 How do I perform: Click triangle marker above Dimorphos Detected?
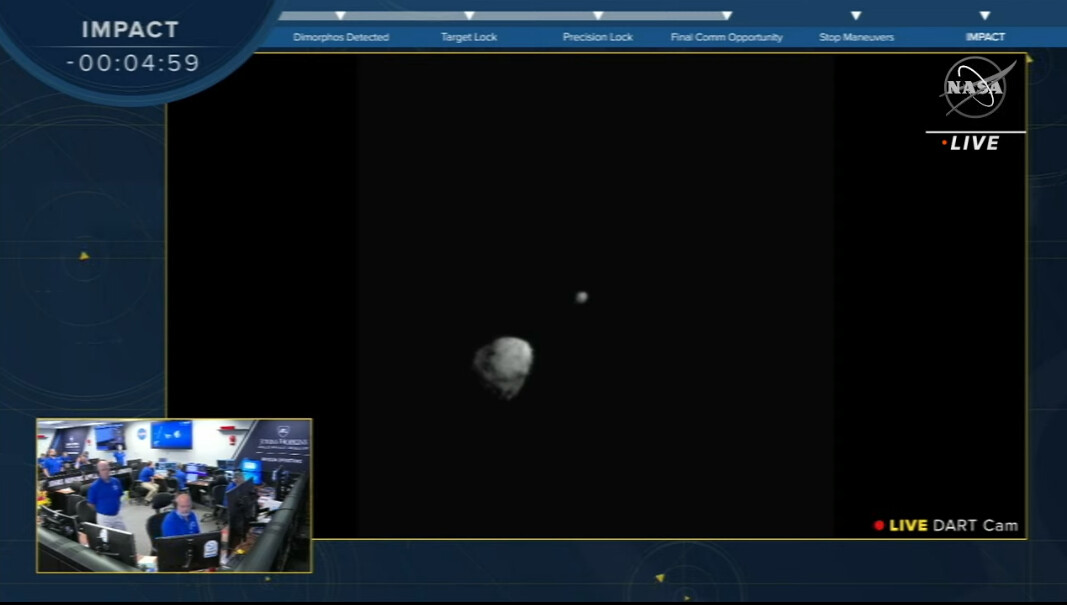coord(340,16)
